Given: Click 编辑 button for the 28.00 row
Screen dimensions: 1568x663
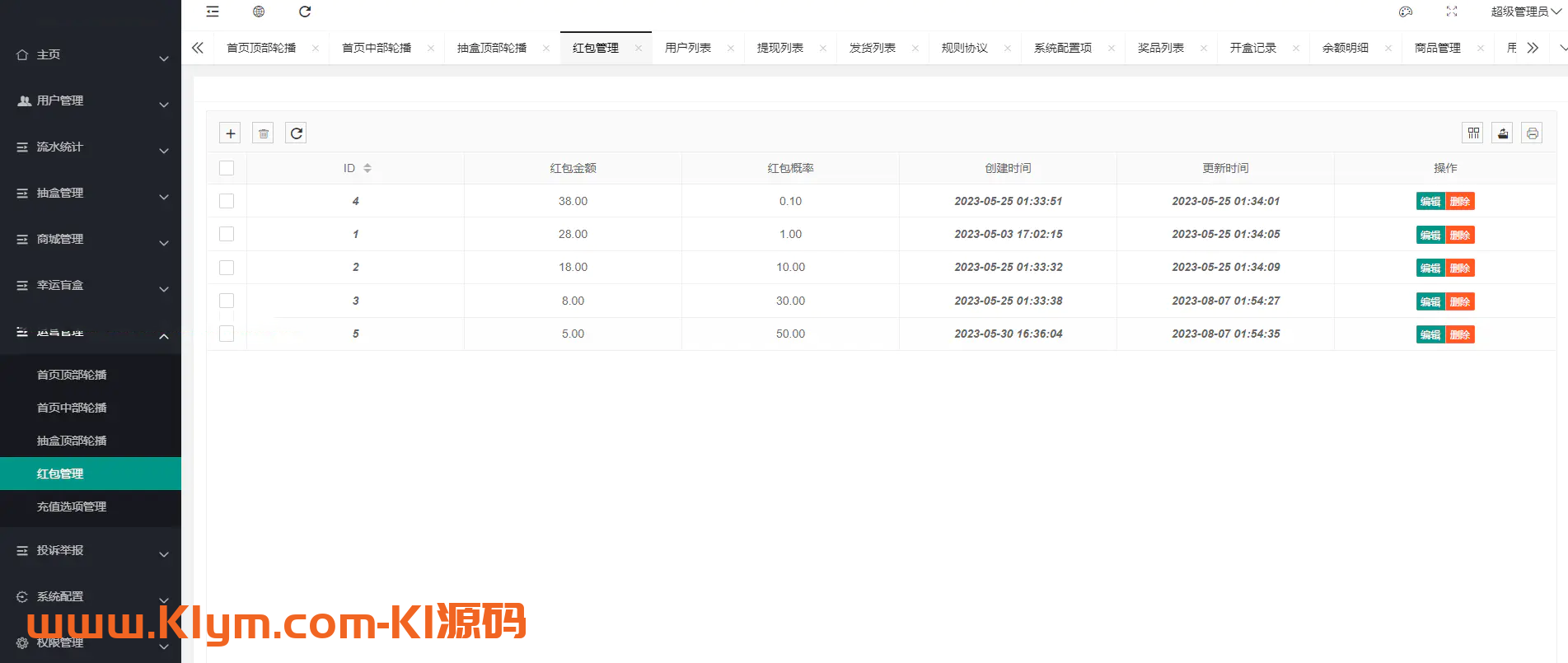Looking at the screenshot, I should click(x=1430, y=235).
